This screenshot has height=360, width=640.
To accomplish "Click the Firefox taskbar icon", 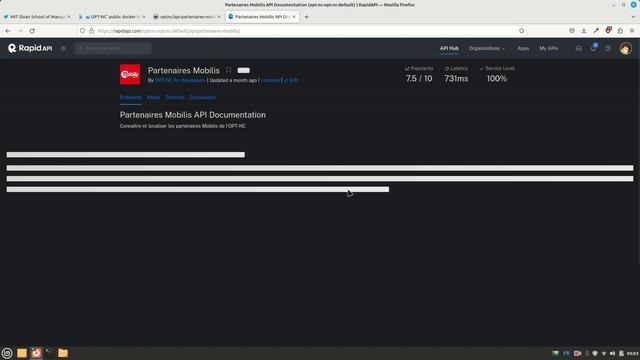I will pos(36,353).
